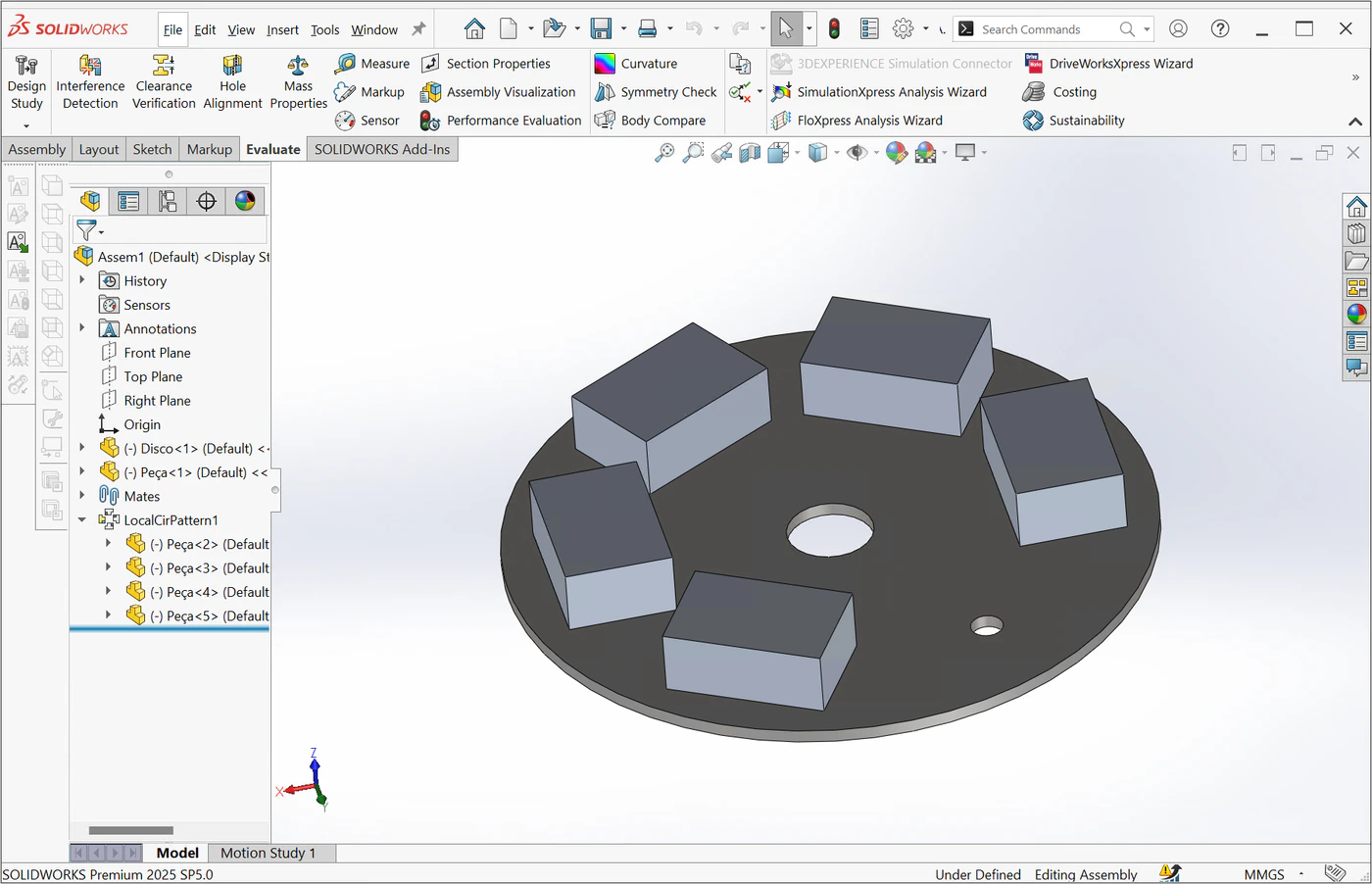
Task: Launch the Hole Alignment check
Action: coord(232,82)
